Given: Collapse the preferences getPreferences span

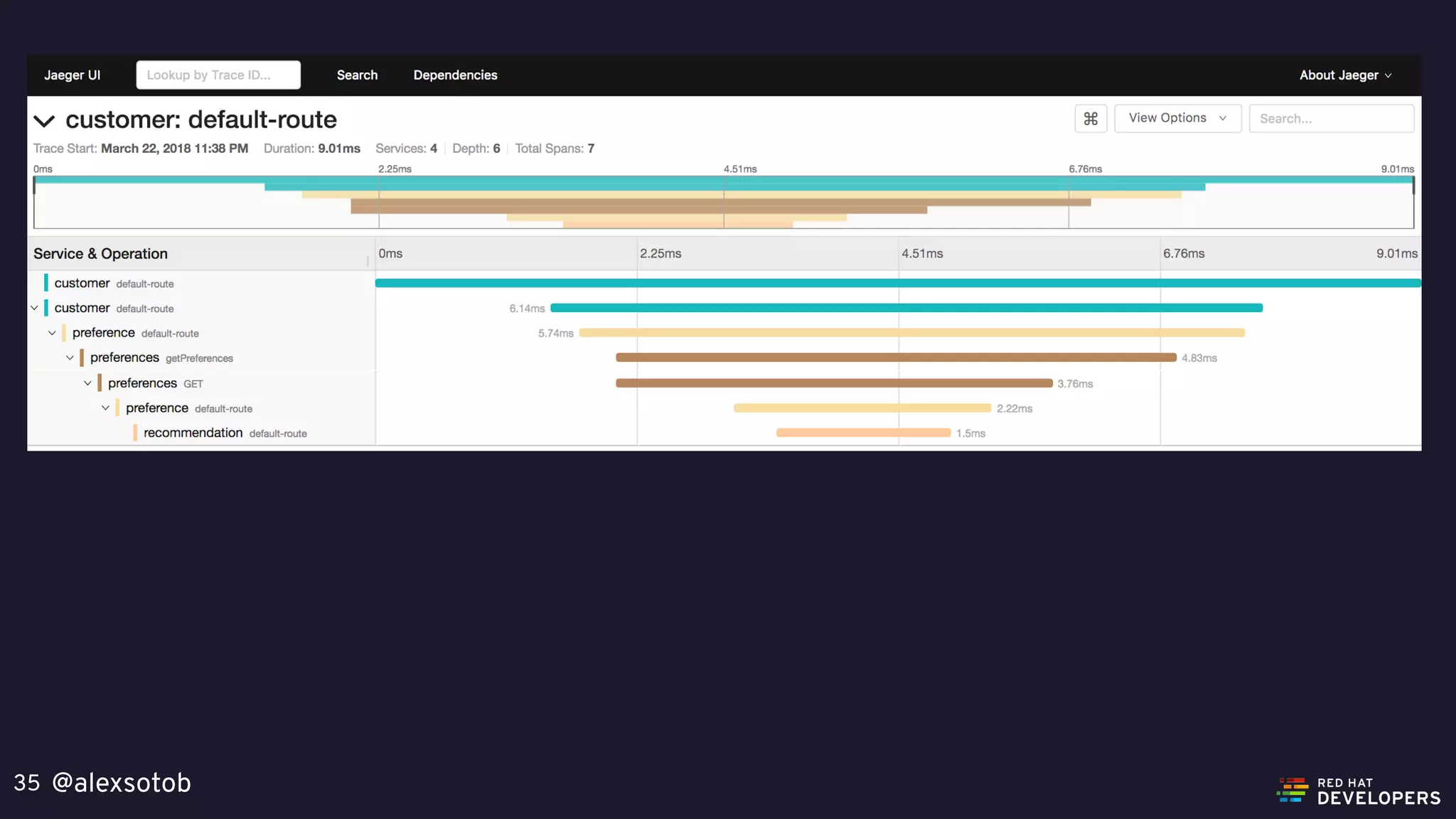Looking at the screenshot, I should point(70,358).
